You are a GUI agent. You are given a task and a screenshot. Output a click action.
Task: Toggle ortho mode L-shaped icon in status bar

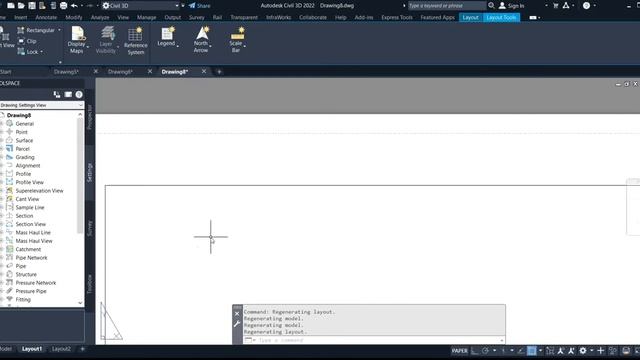click(x=475, y=351)
